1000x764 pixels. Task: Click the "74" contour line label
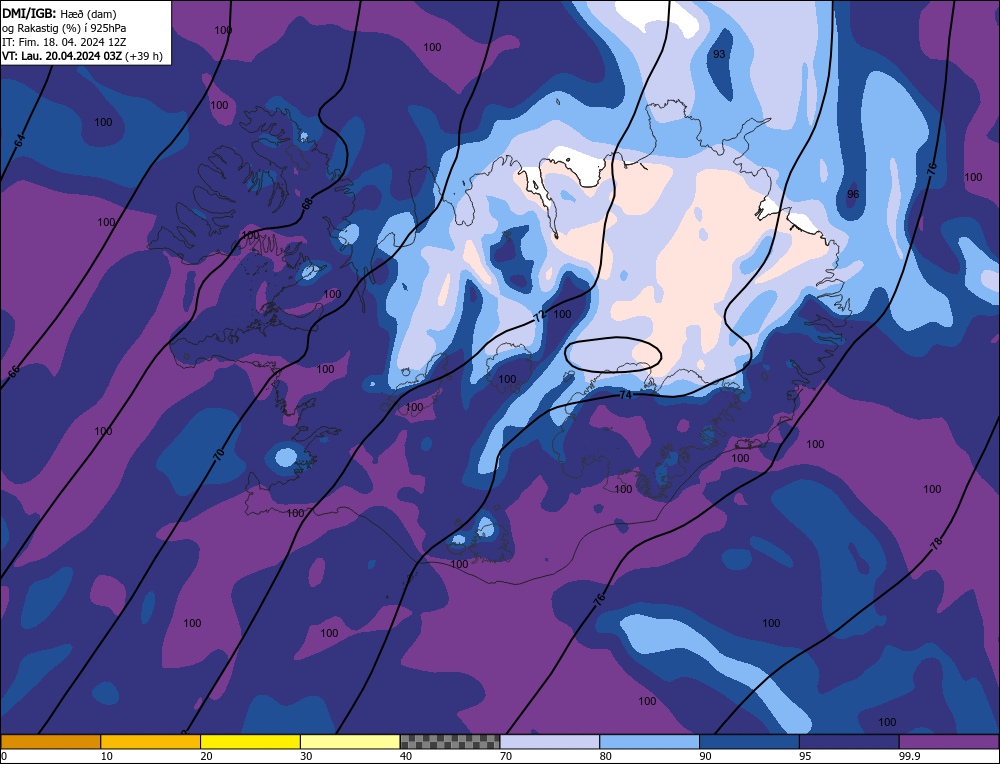click(626, 395)
